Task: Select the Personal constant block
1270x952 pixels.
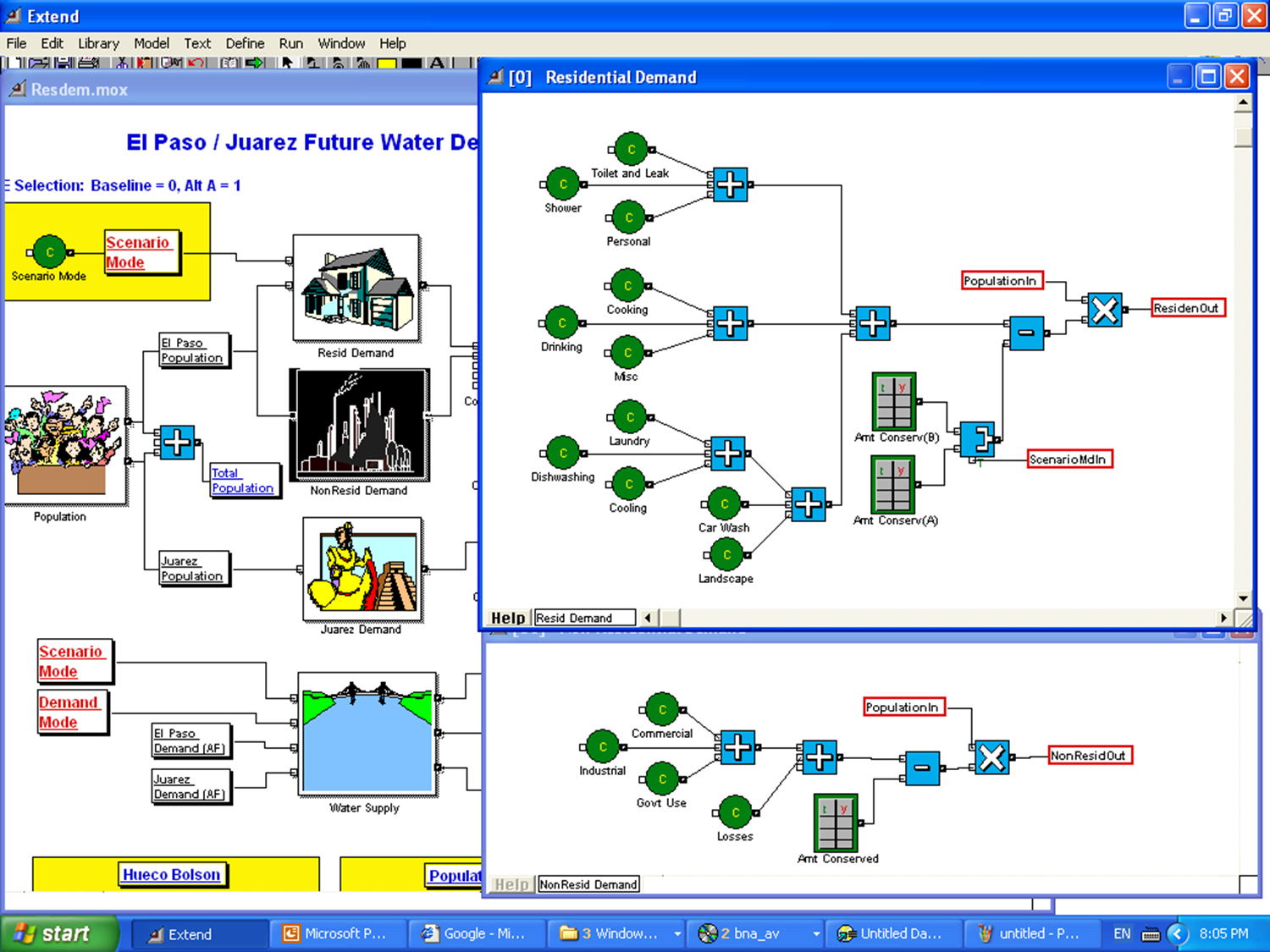Action: coord(629,217)
